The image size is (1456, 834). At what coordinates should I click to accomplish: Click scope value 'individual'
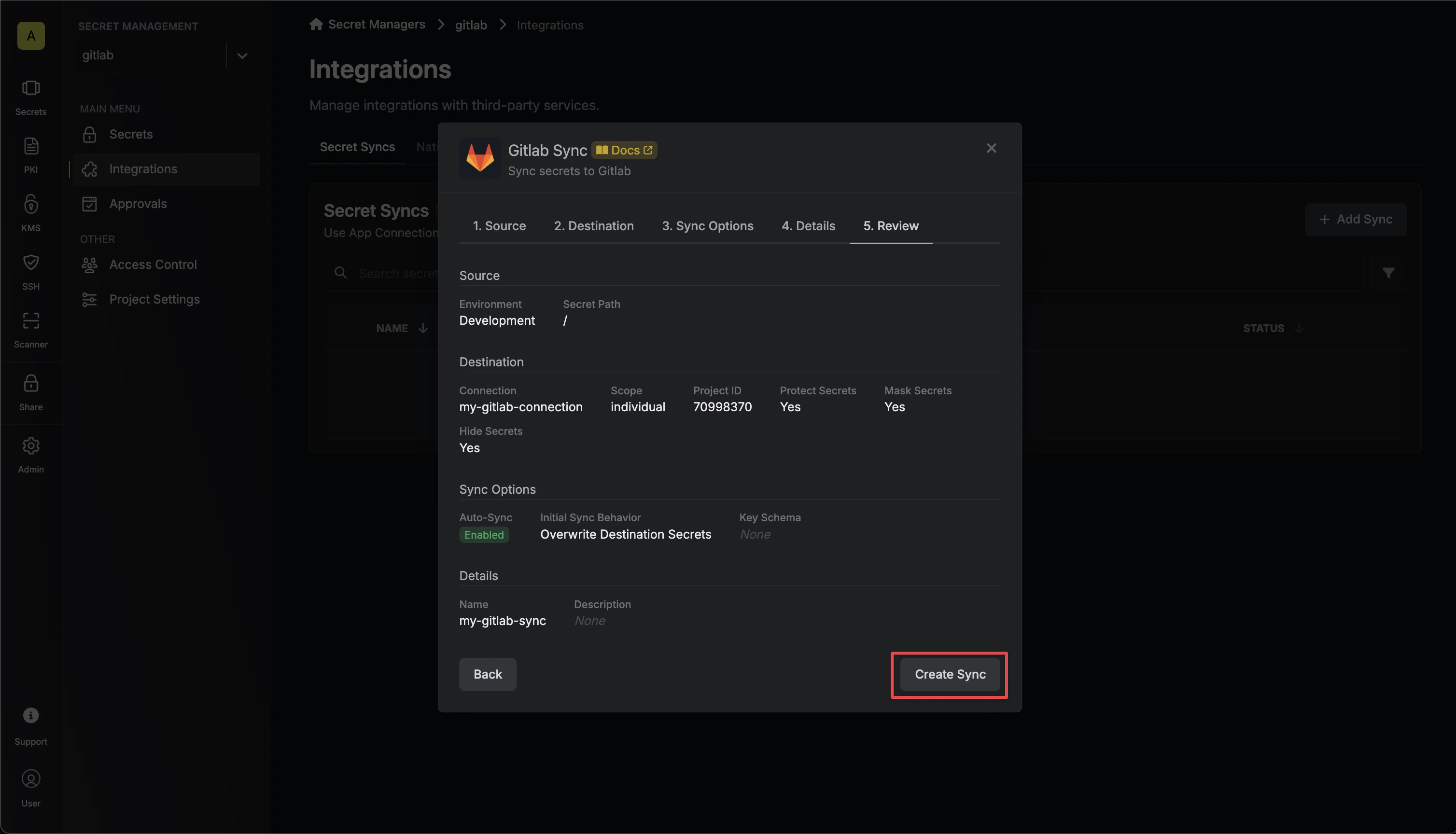pos(638,407)
